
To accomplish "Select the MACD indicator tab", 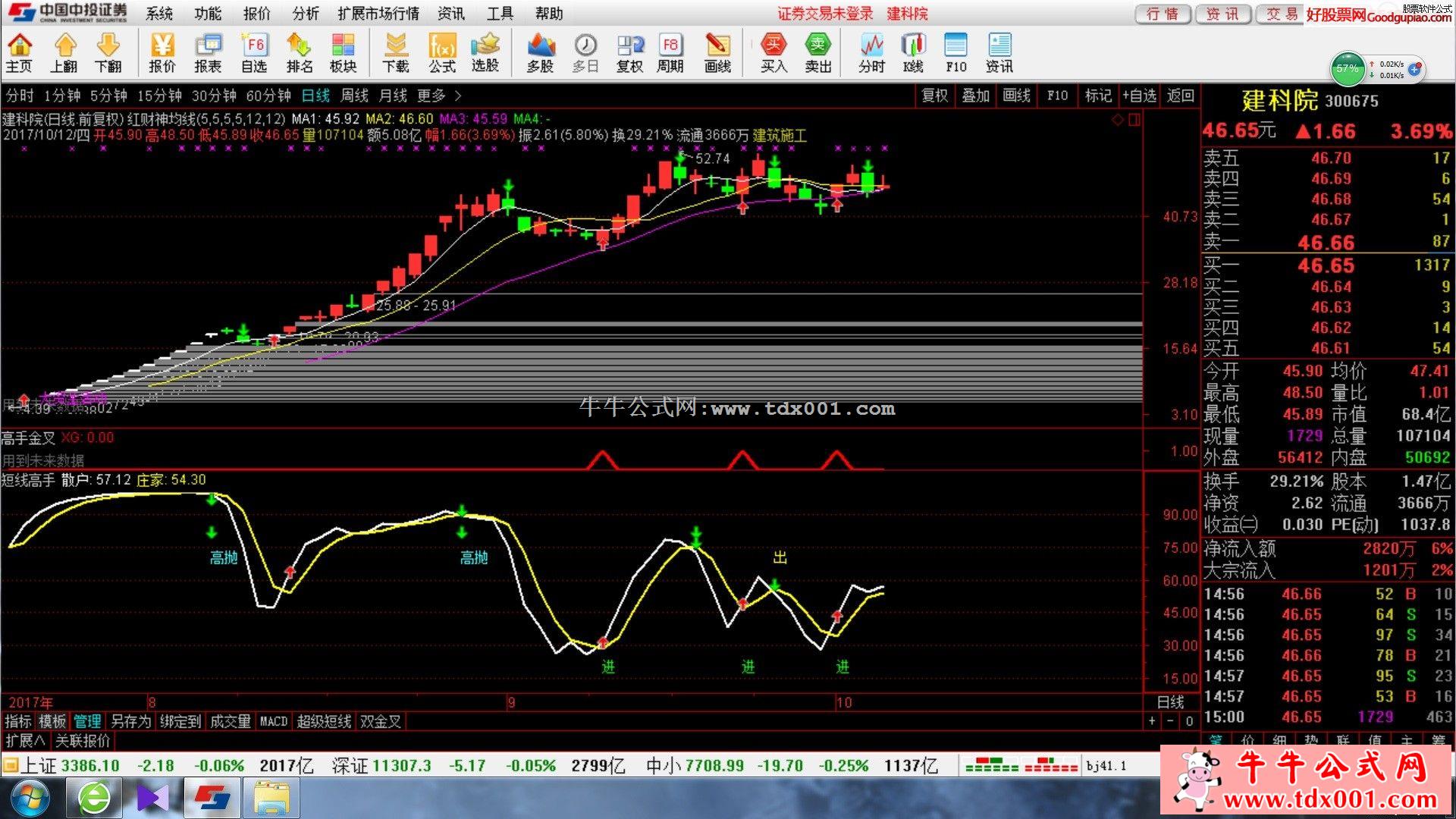I will [x=274, y=721].
